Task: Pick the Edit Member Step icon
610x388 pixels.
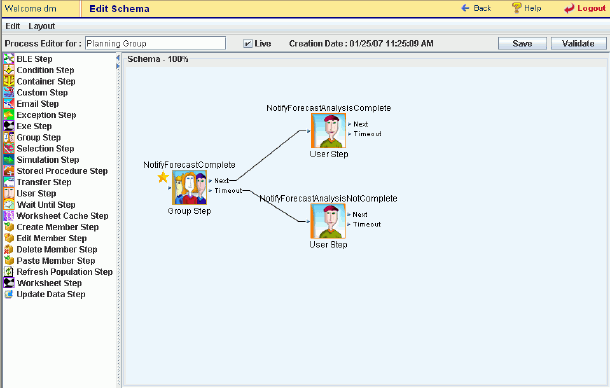Action: click(9, 238)
